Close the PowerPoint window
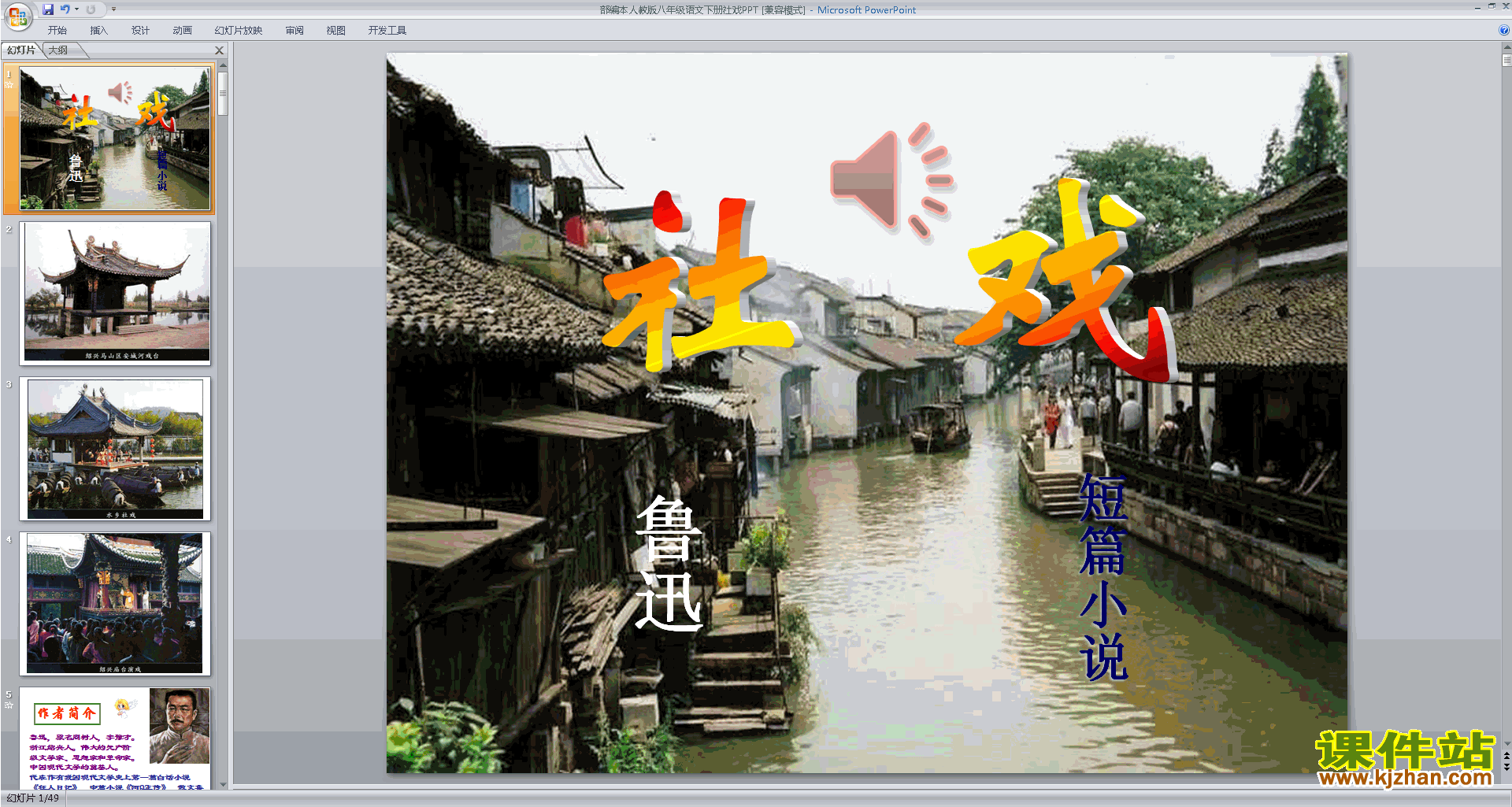This screenshot has height=807, width=1512. (1505, 6)
